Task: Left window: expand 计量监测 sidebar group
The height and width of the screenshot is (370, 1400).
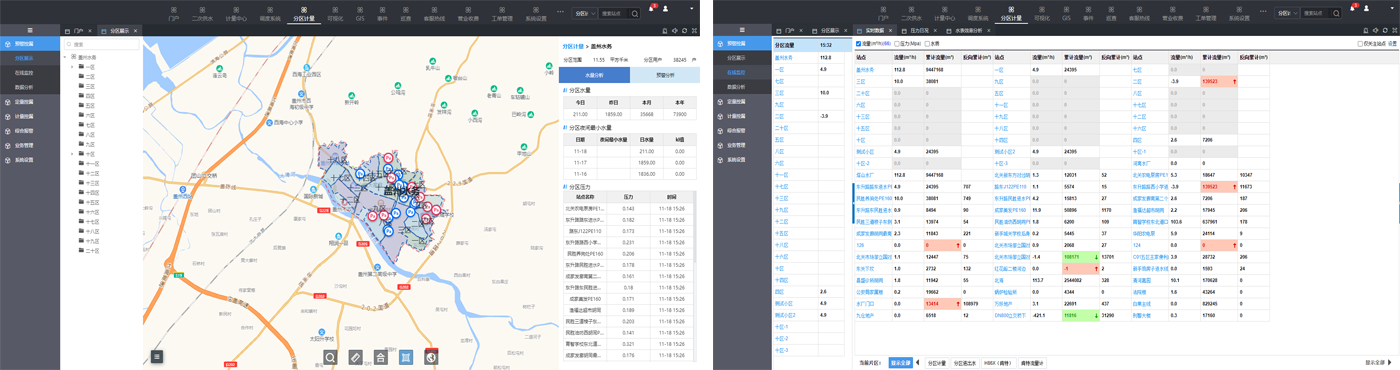Action: pos(29,116)
